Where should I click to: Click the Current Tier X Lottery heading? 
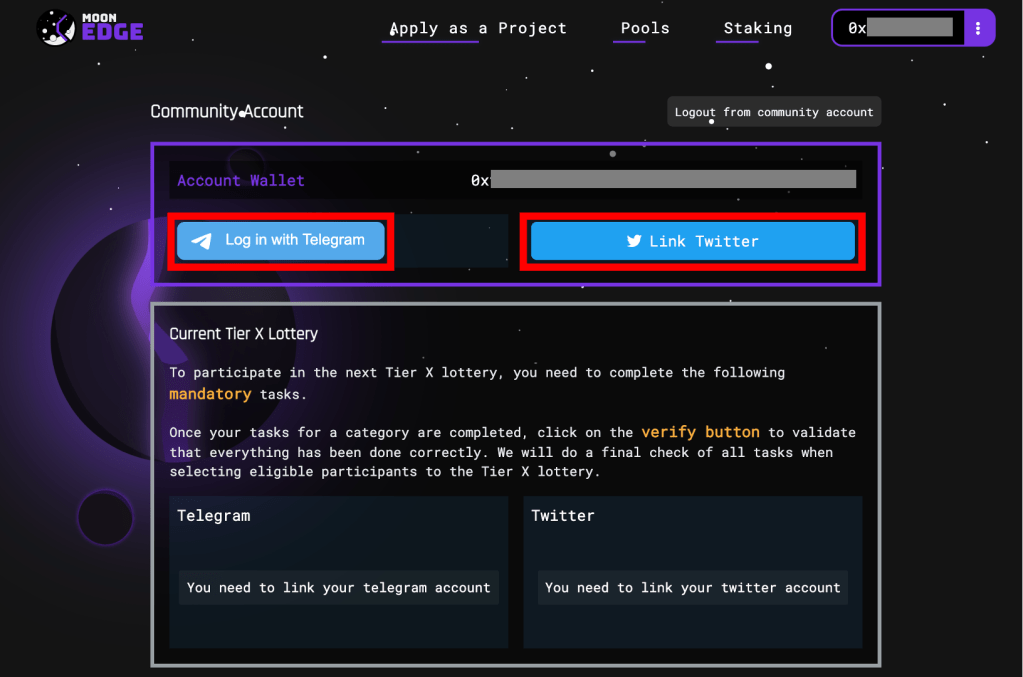tap(243, 333)
